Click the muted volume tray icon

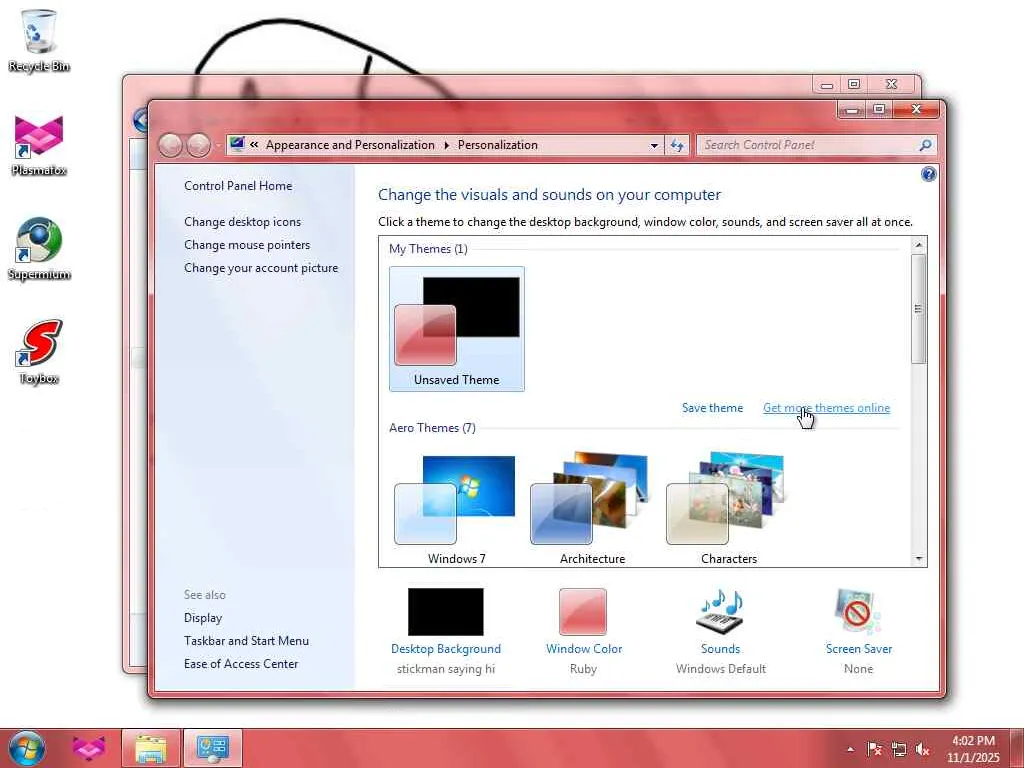pyautogui.click(x=922, y=749)
